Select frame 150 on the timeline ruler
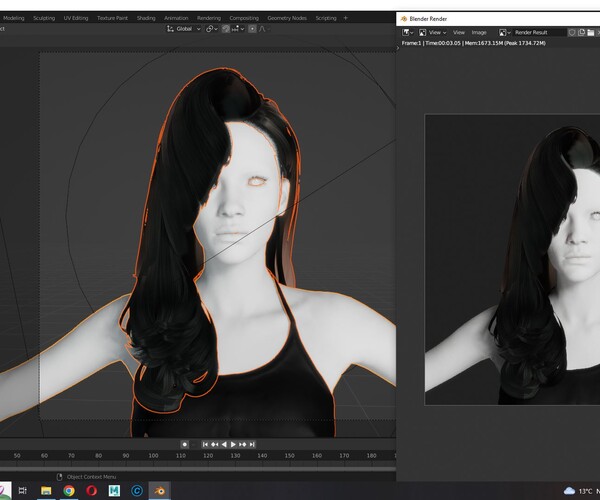The height and width of the screenshot is (500, 600). (x=290, y=456)
